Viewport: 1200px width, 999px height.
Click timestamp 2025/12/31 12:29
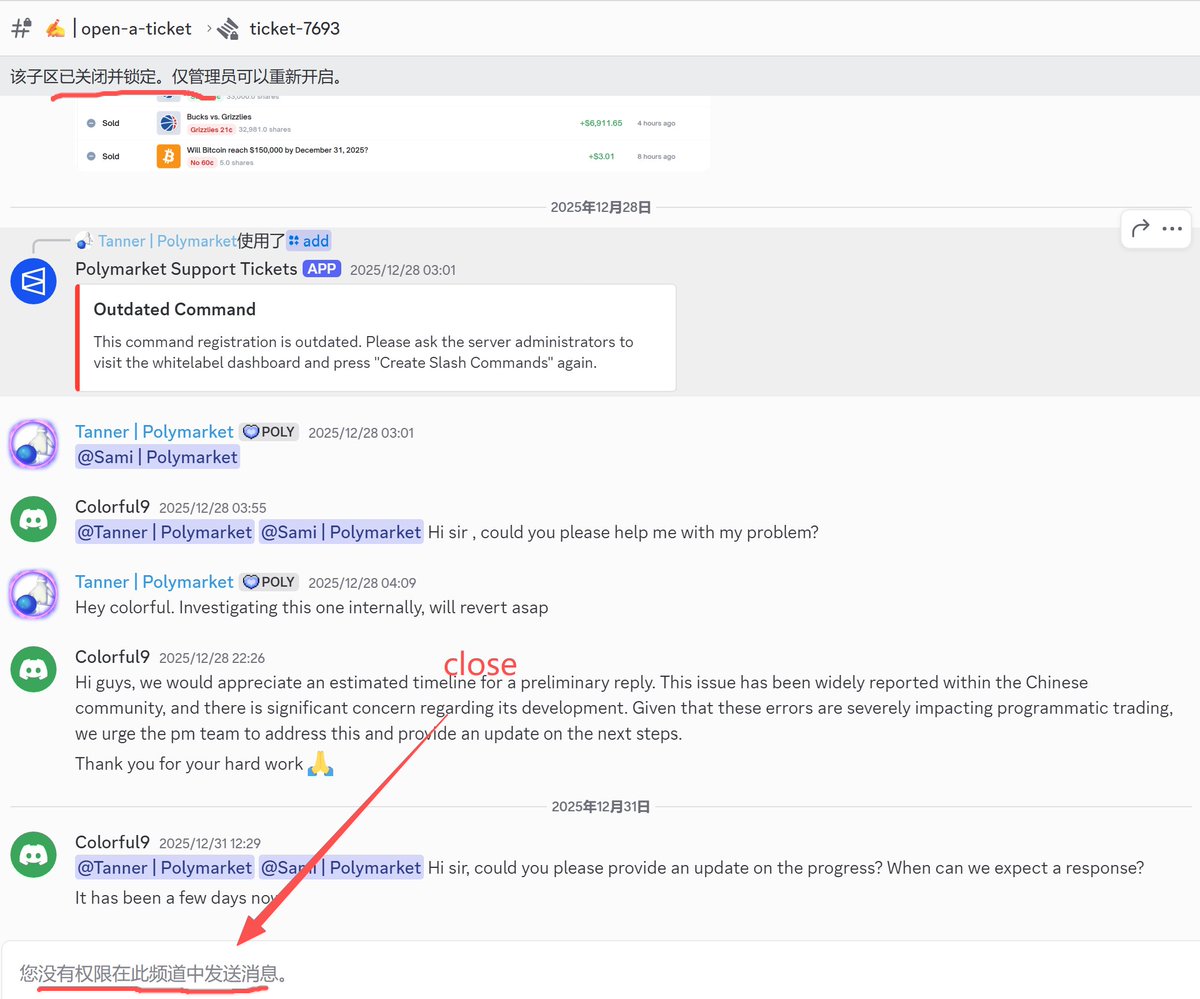210,843
